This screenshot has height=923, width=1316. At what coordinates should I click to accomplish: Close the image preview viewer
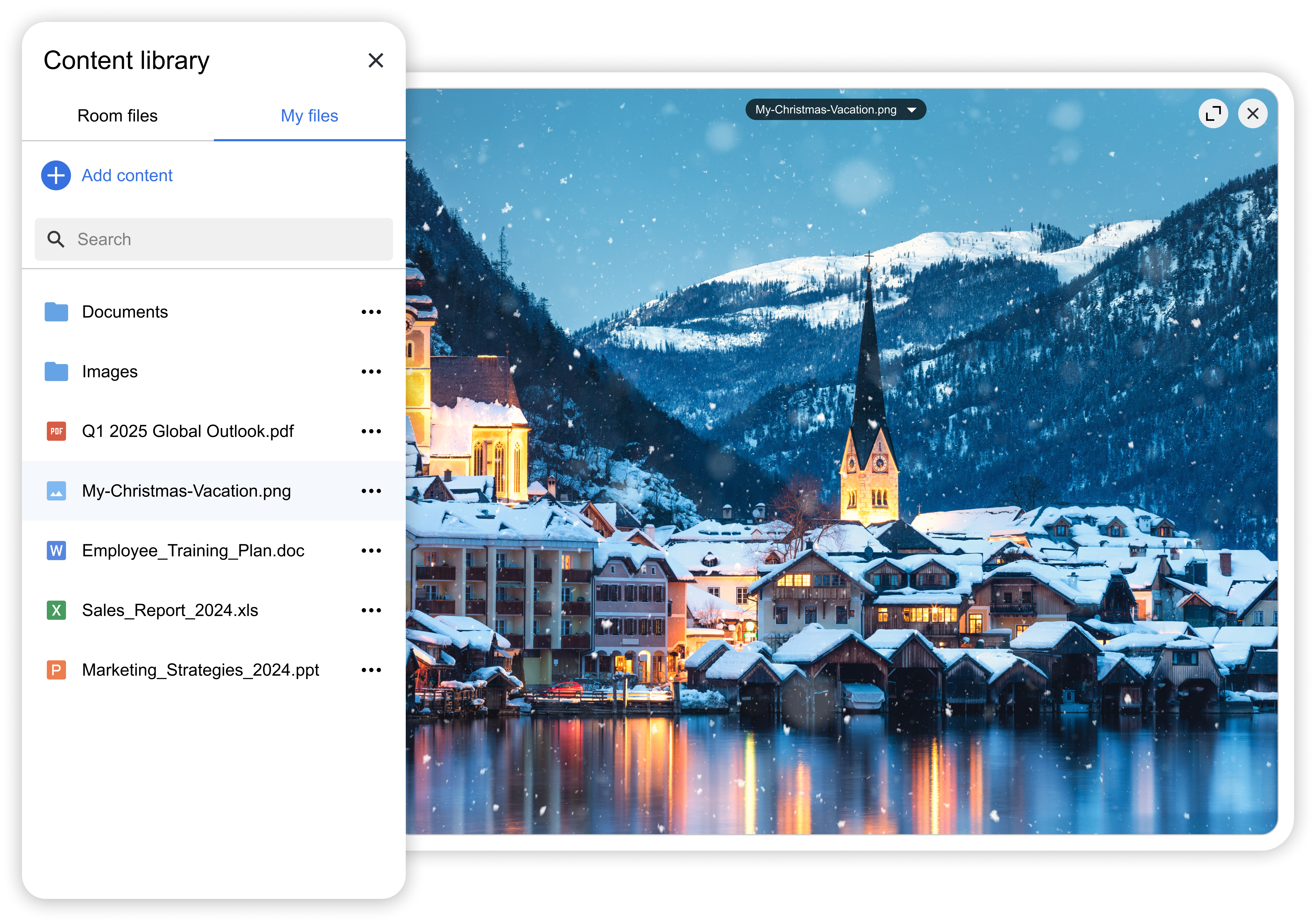click(x=1252, y=114)
